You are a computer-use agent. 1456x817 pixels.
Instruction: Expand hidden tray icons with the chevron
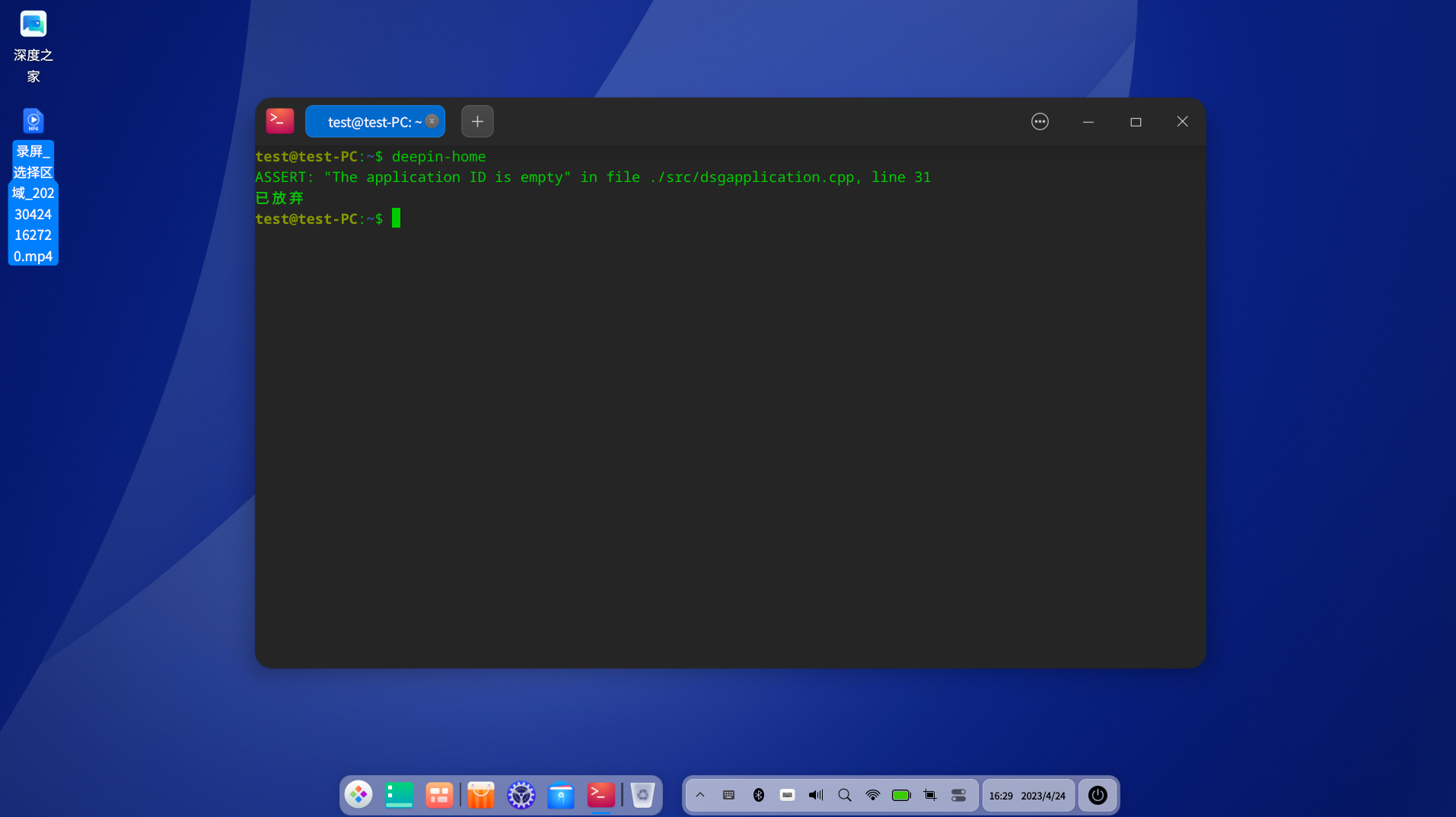pos(699,795)
